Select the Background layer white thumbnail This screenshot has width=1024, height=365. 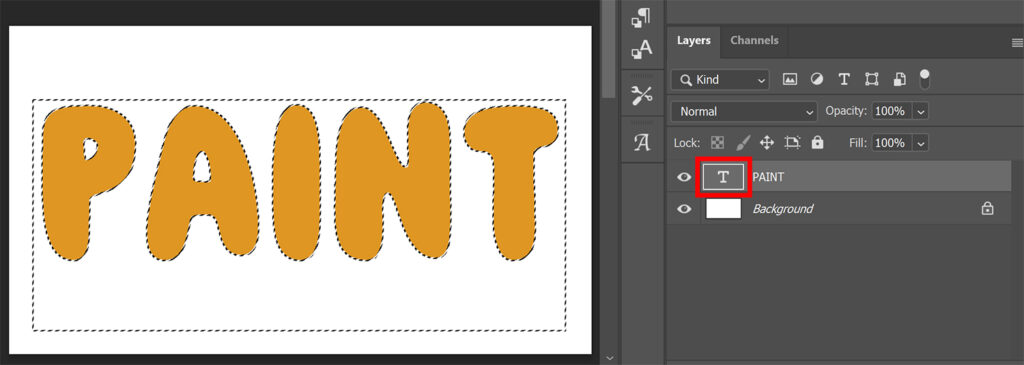click(x=723, y=209)
